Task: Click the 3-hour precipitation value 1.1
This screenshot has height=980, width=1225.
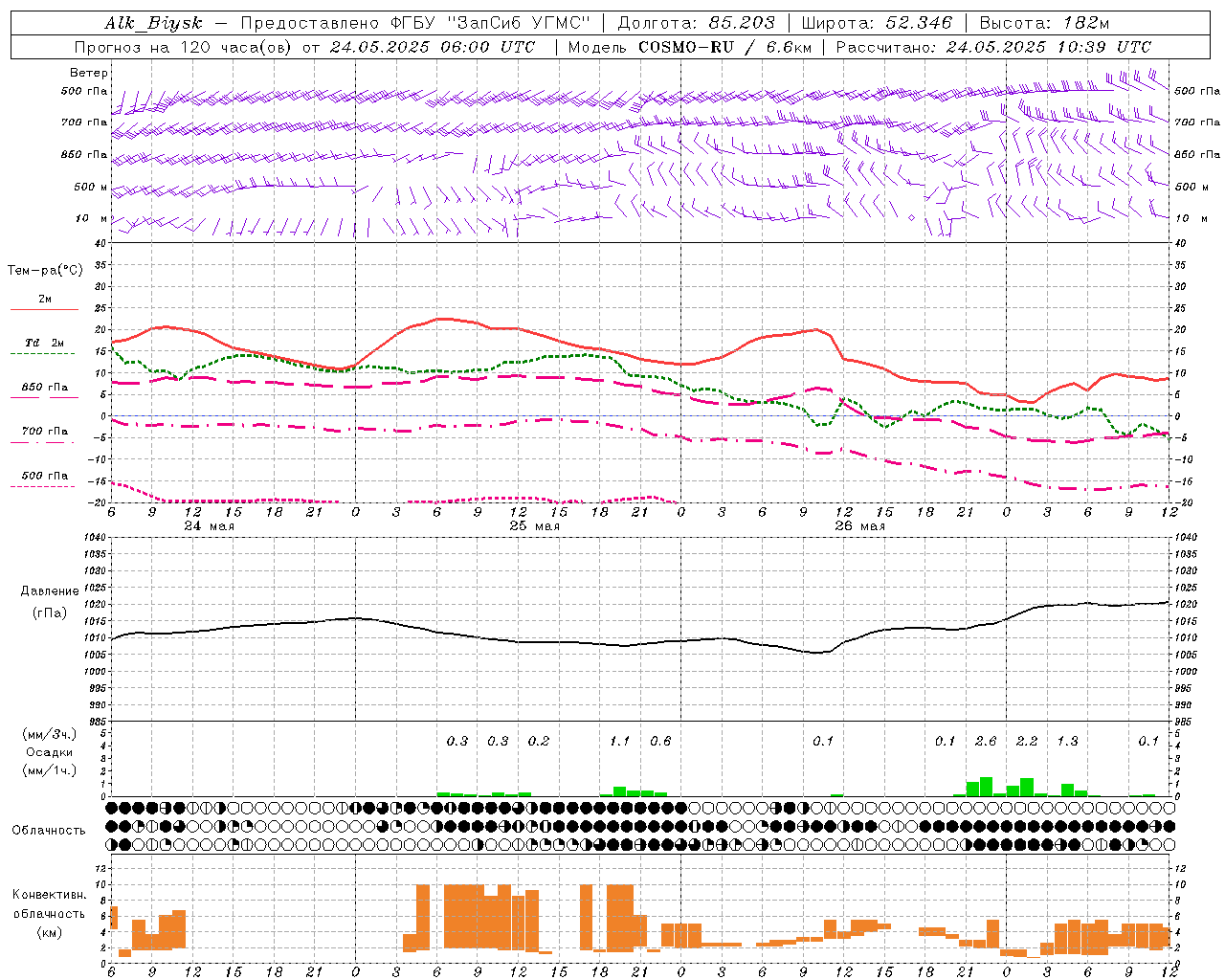Action: (x=620, y=742)
